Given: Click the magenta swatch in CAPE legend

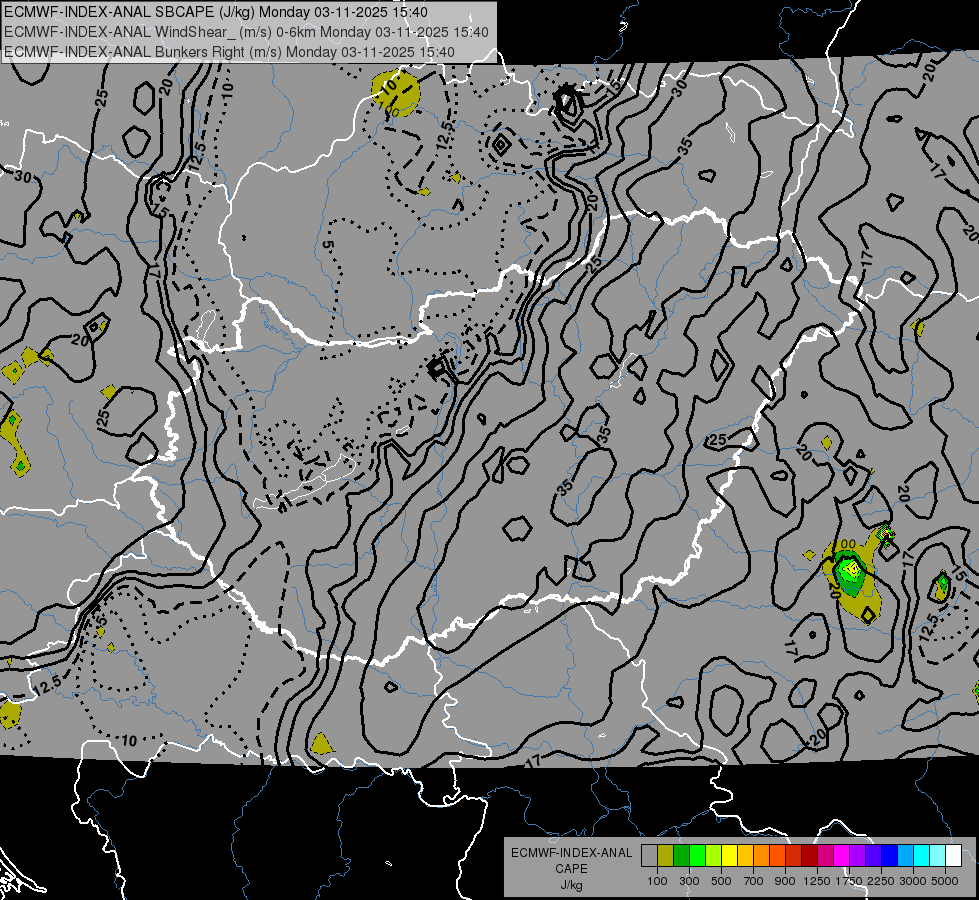Looking at the screenshot, I should (842, 856).
